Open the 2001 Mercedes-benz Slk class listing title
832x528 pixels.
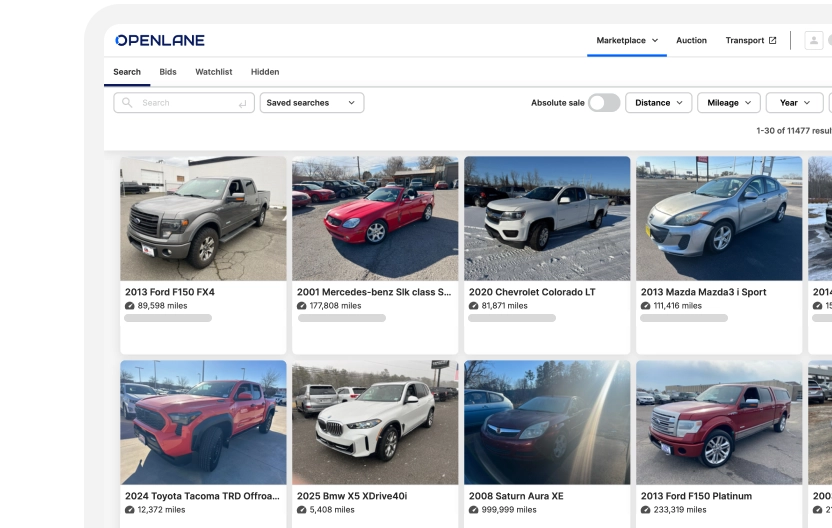(374, 292)
